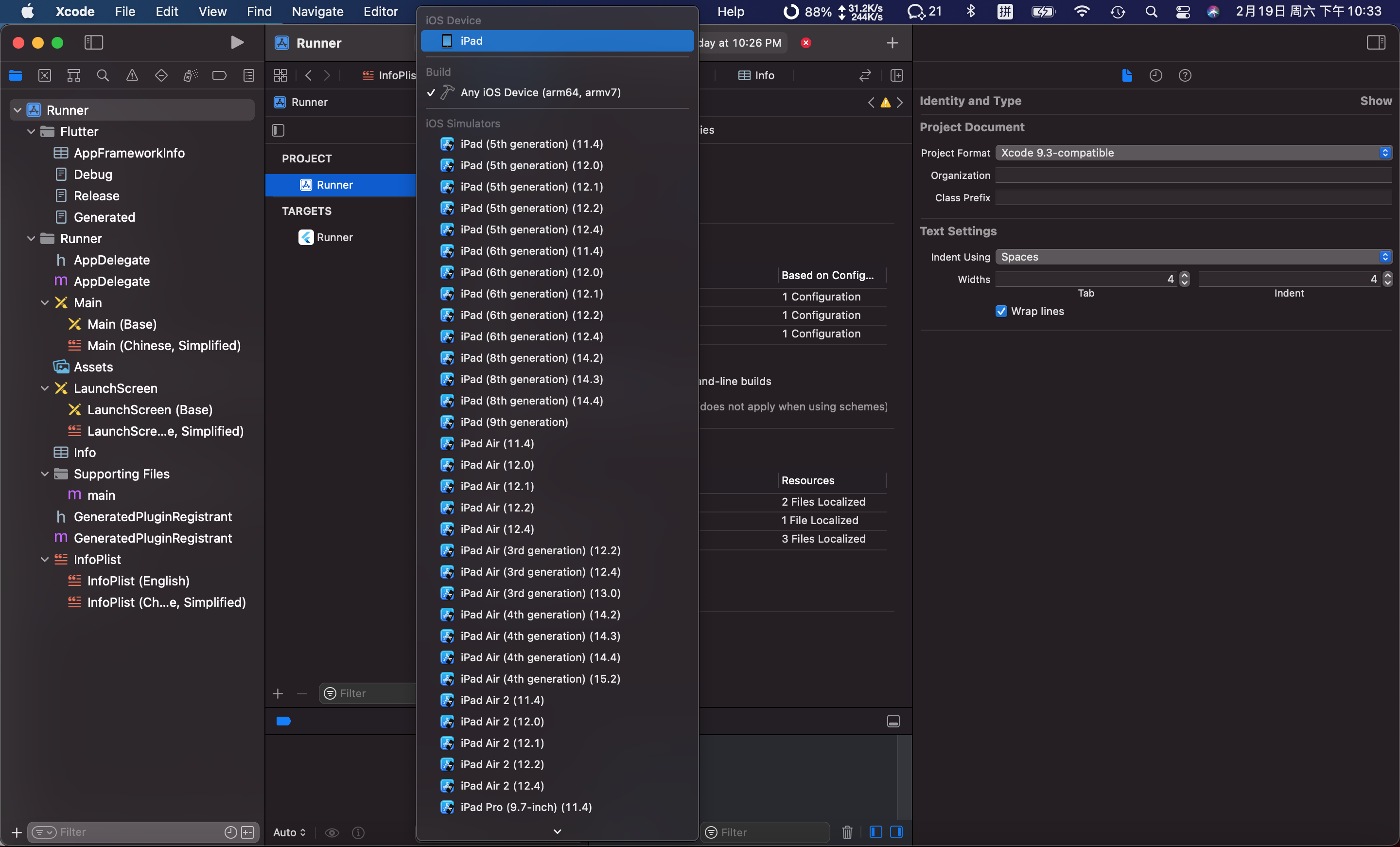Show the Quick Help inspector
This screenshot has height=847, width=1400.
(1185, 75)
